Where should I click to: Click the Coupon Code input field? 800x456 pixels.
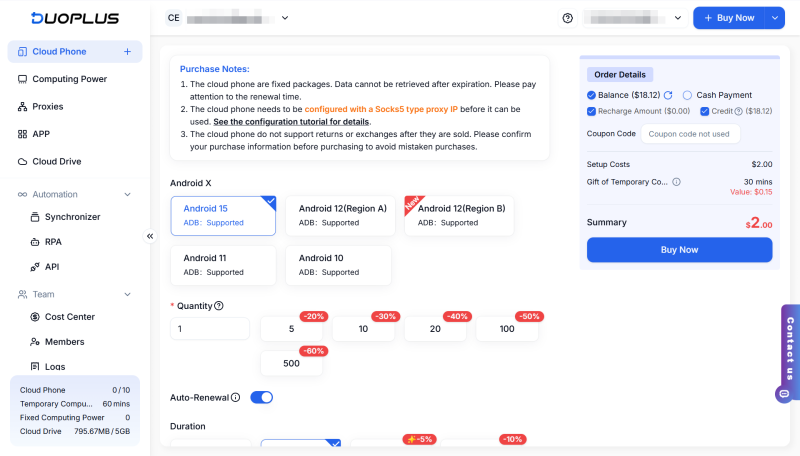(690, 133)
